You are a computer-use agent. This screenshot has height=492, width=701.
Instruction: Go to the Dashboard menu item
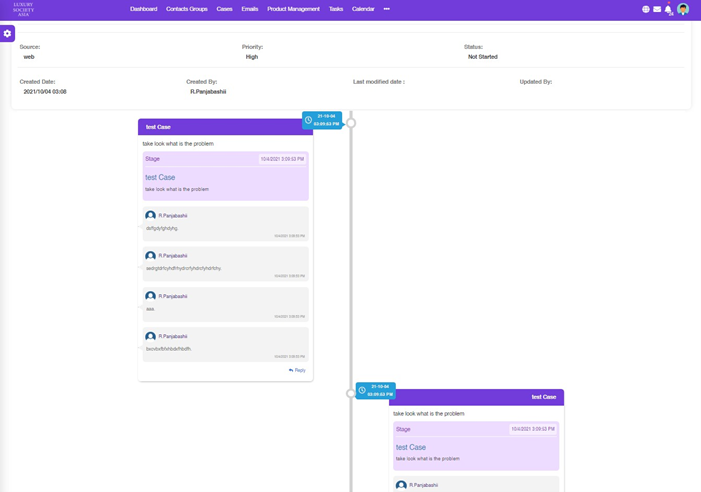coord(143,9)
